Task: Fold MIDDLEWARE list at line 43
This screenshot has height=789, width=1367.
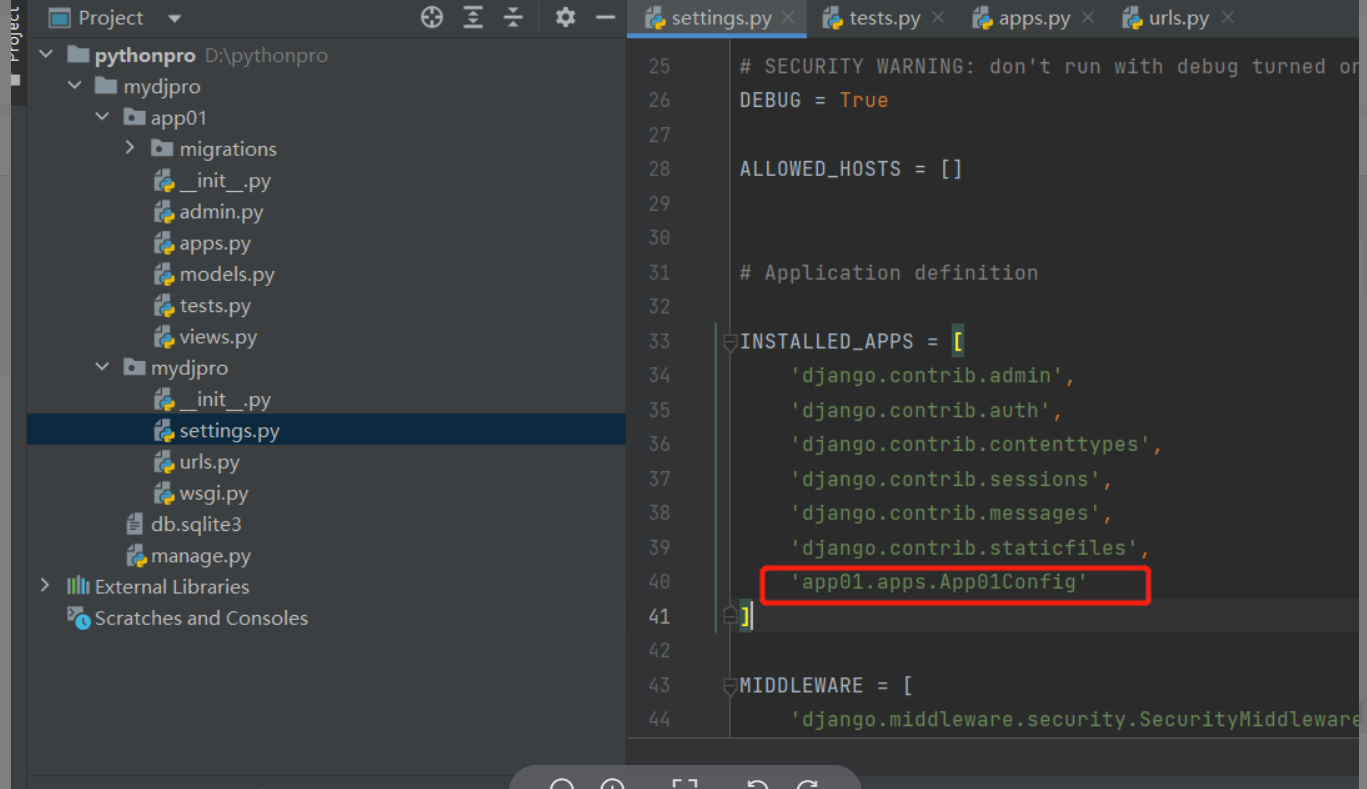Action: [x=730, y=686]
